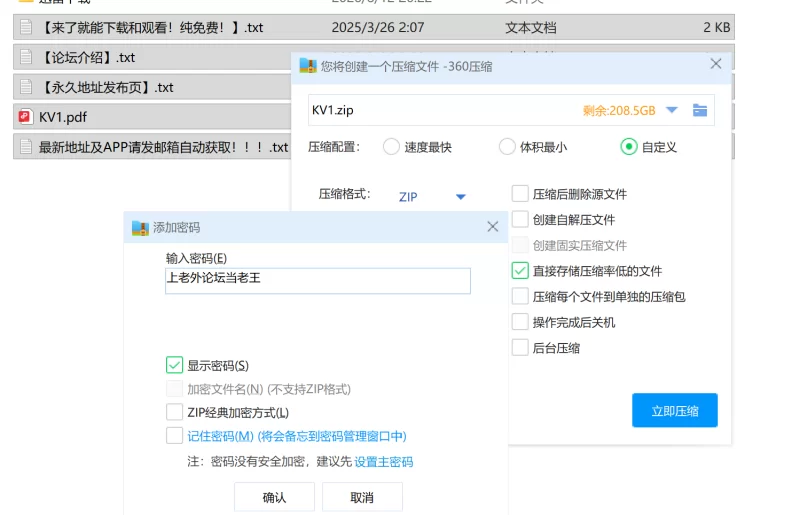Click the 记住密码(M) blue link text

pyautogui.click(x=297, y=436)
